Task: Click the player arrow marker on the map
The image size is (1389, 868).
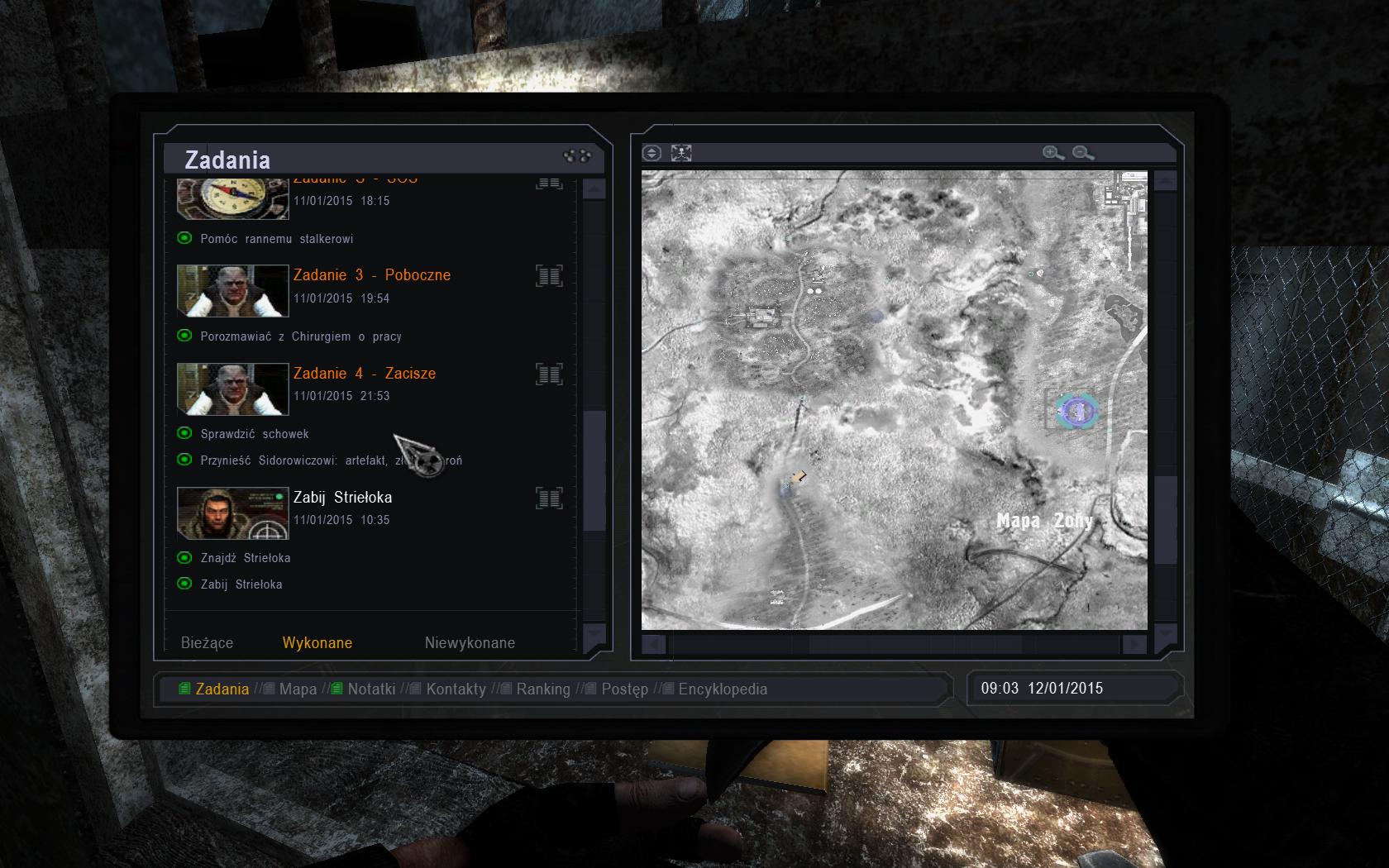Action: click(x=799, y=476)
